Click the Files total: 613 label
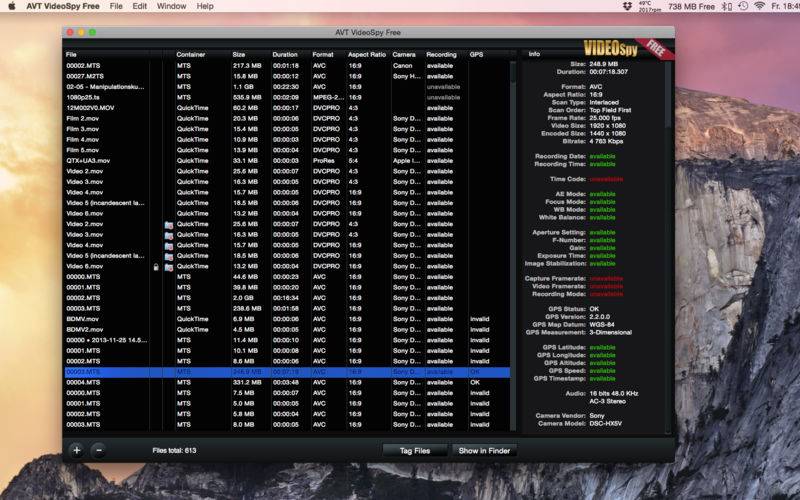The image size is (800, 500). 174,451
